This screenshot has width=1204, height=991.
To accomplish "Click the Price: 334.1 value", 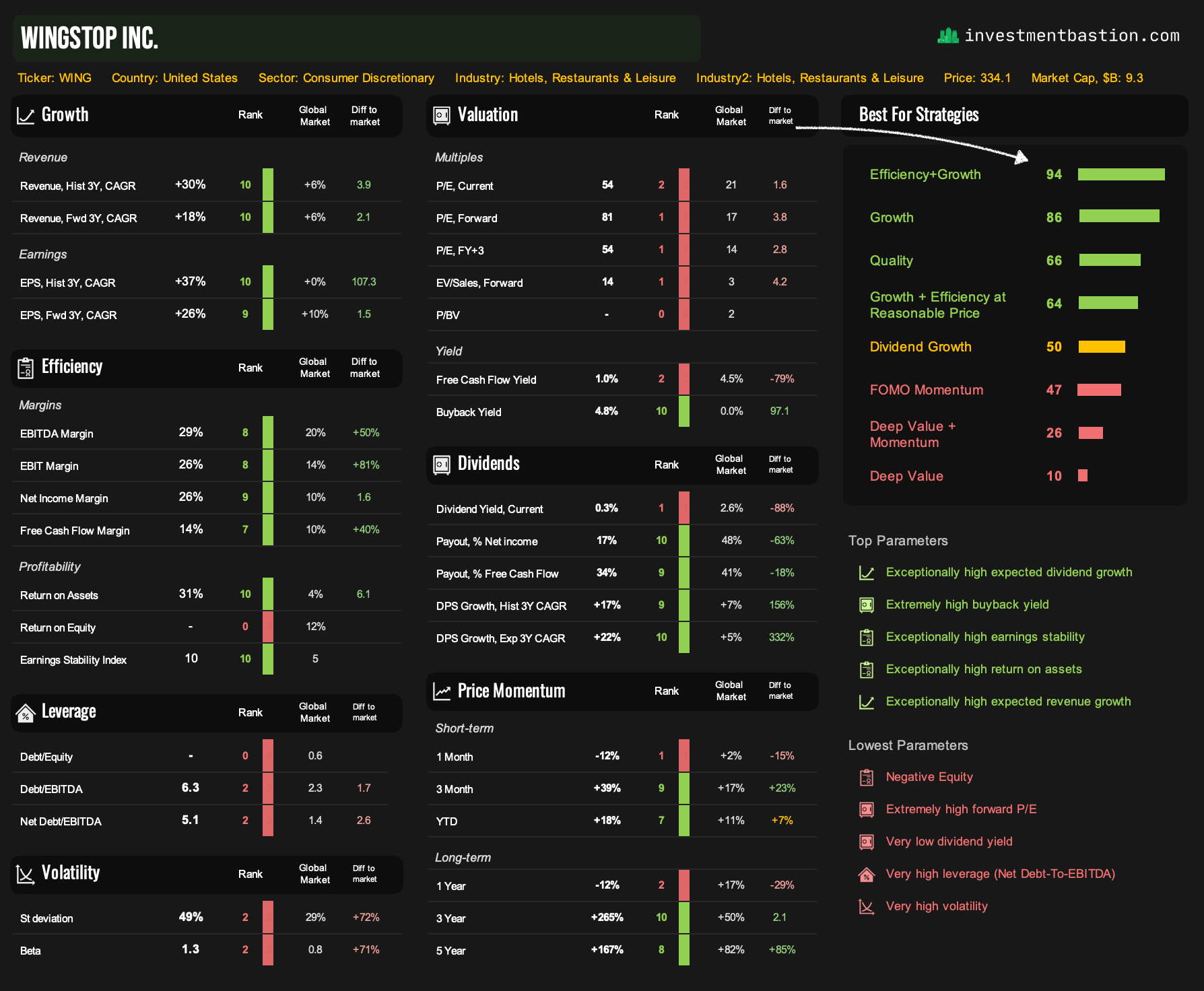I will coord(977,78).
